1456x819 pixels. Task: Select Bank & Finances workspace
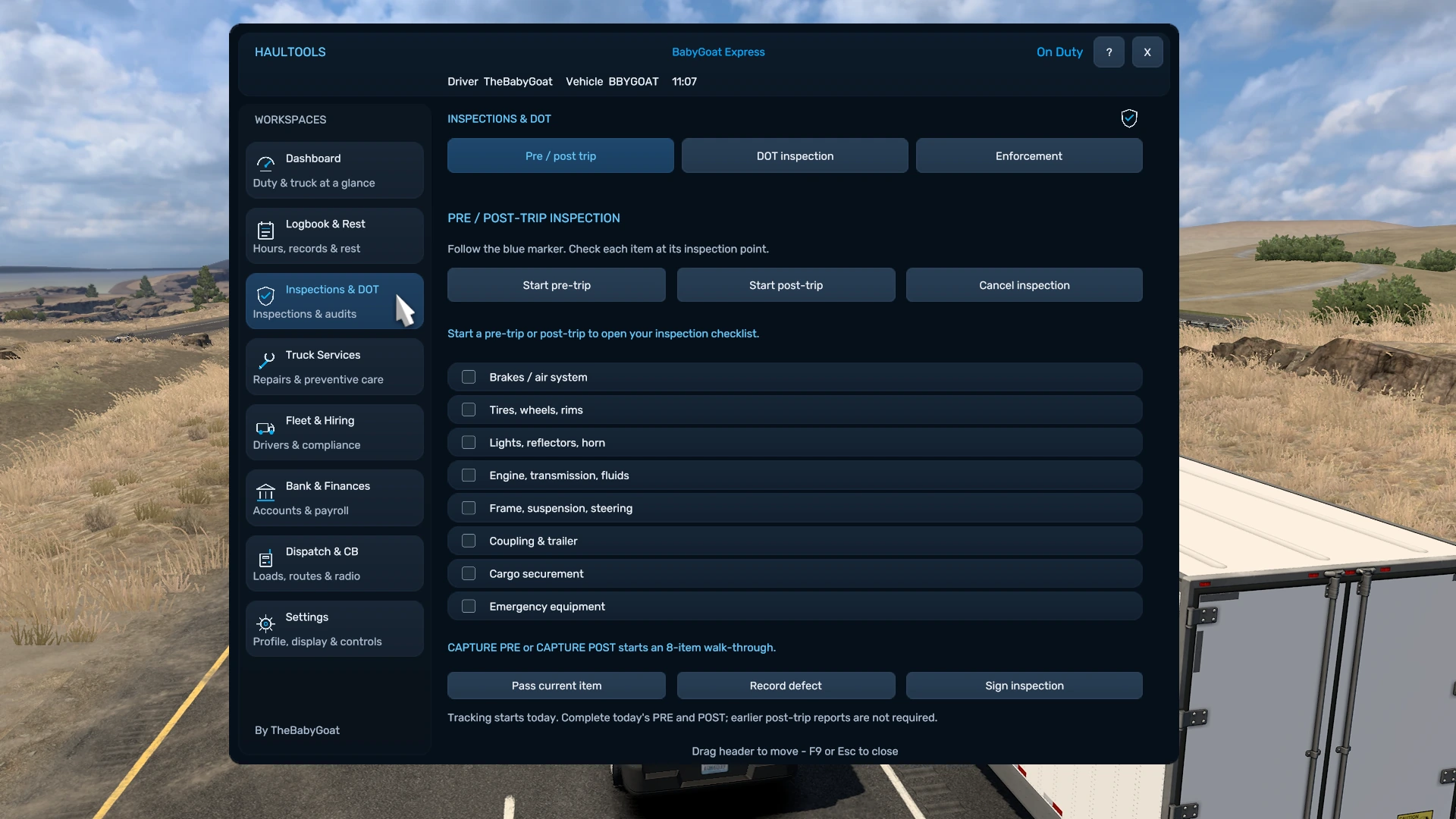334,498
